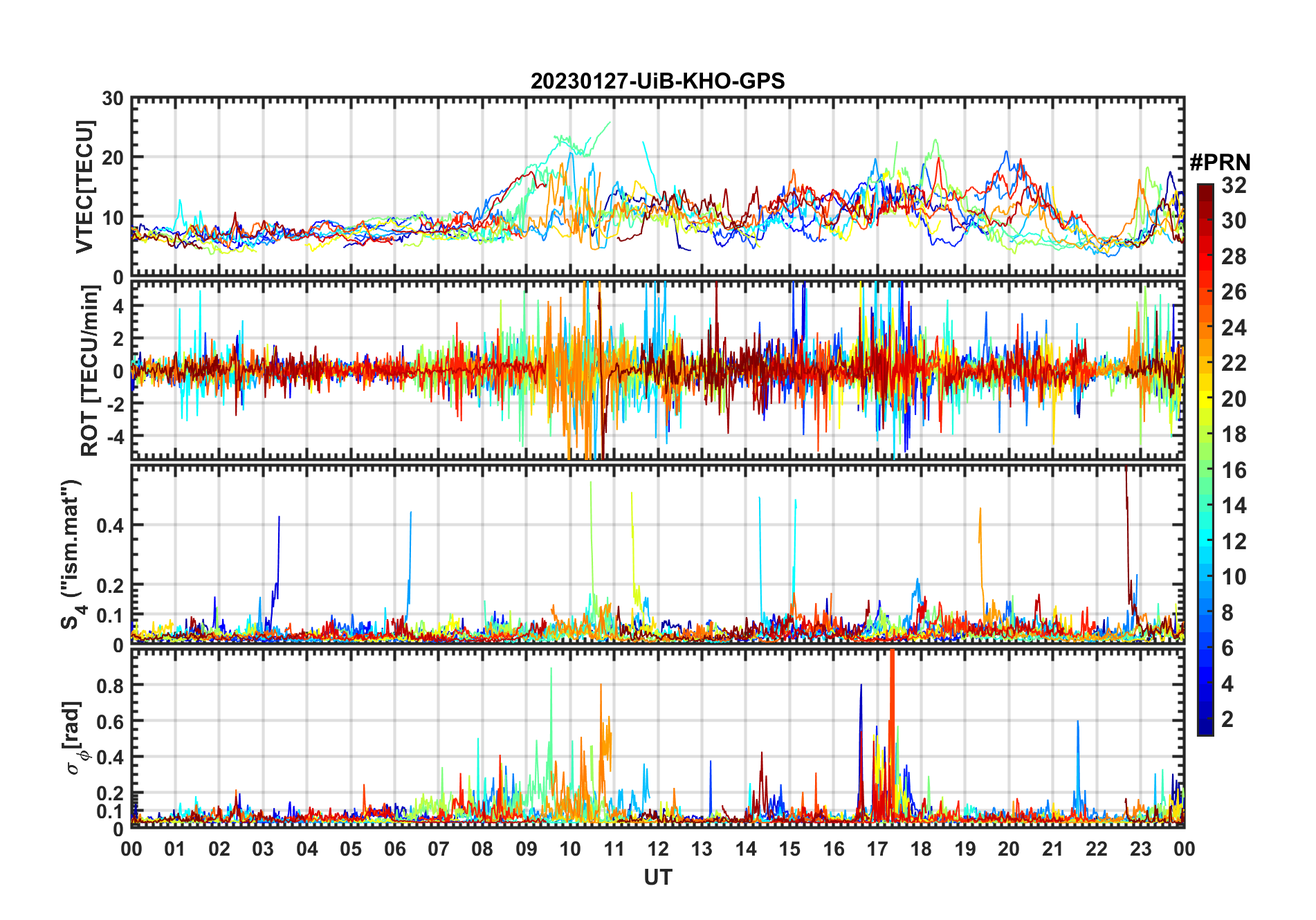Click x-axis tick label "23"
This screenshot has height=920, width=1316.
click(x=1140, y=849)
